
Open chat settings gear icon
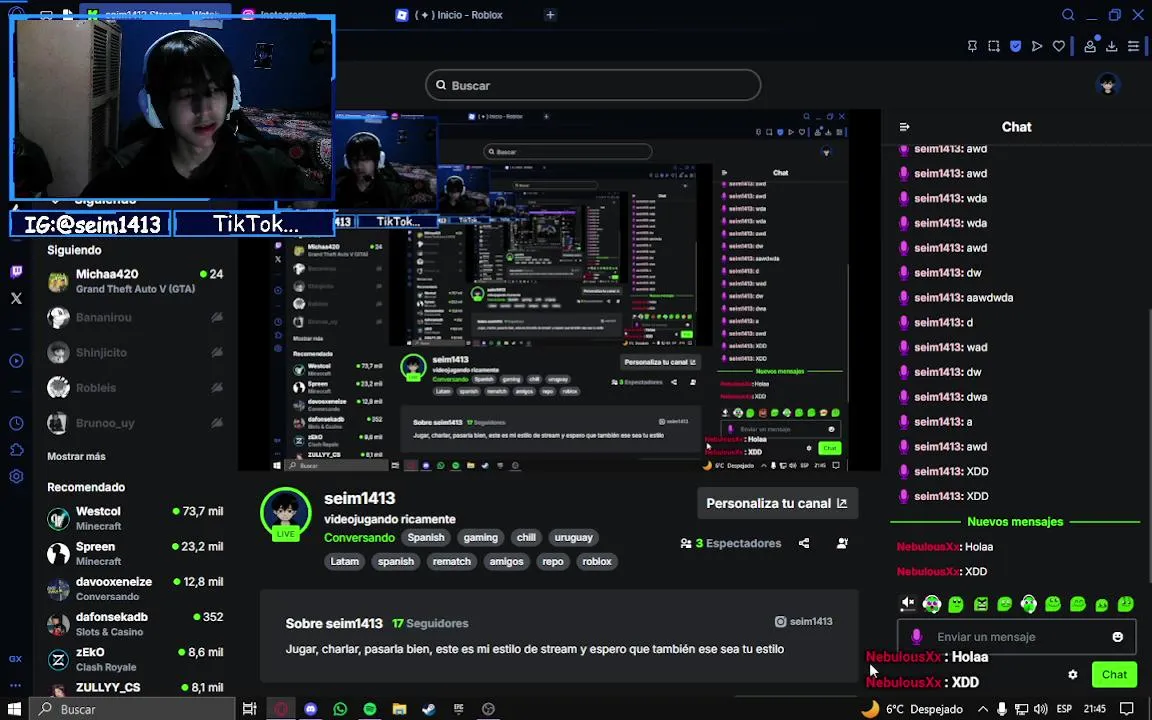[x=1073, y=674]
